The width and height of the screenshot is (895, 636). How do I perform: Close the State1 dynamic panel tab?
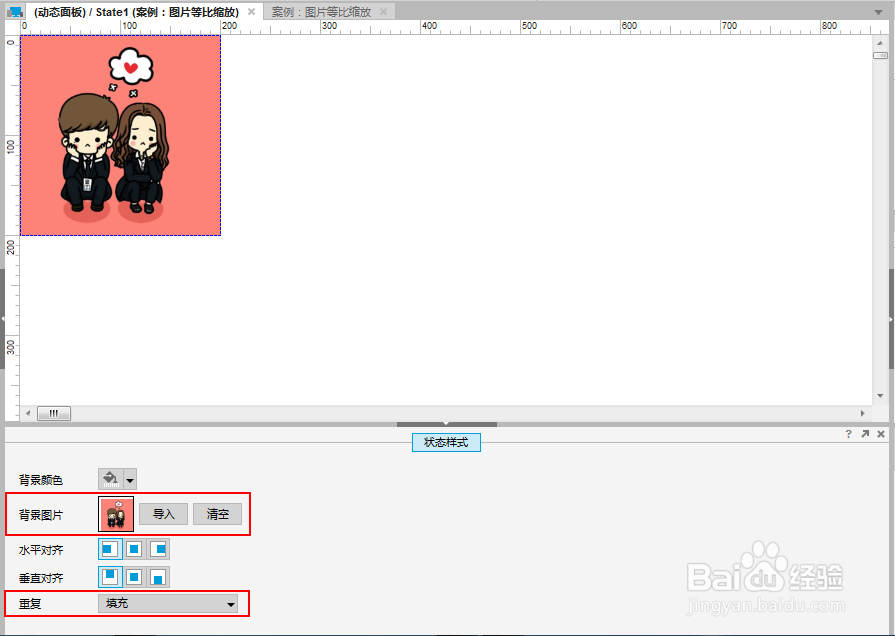click(251, 12)
